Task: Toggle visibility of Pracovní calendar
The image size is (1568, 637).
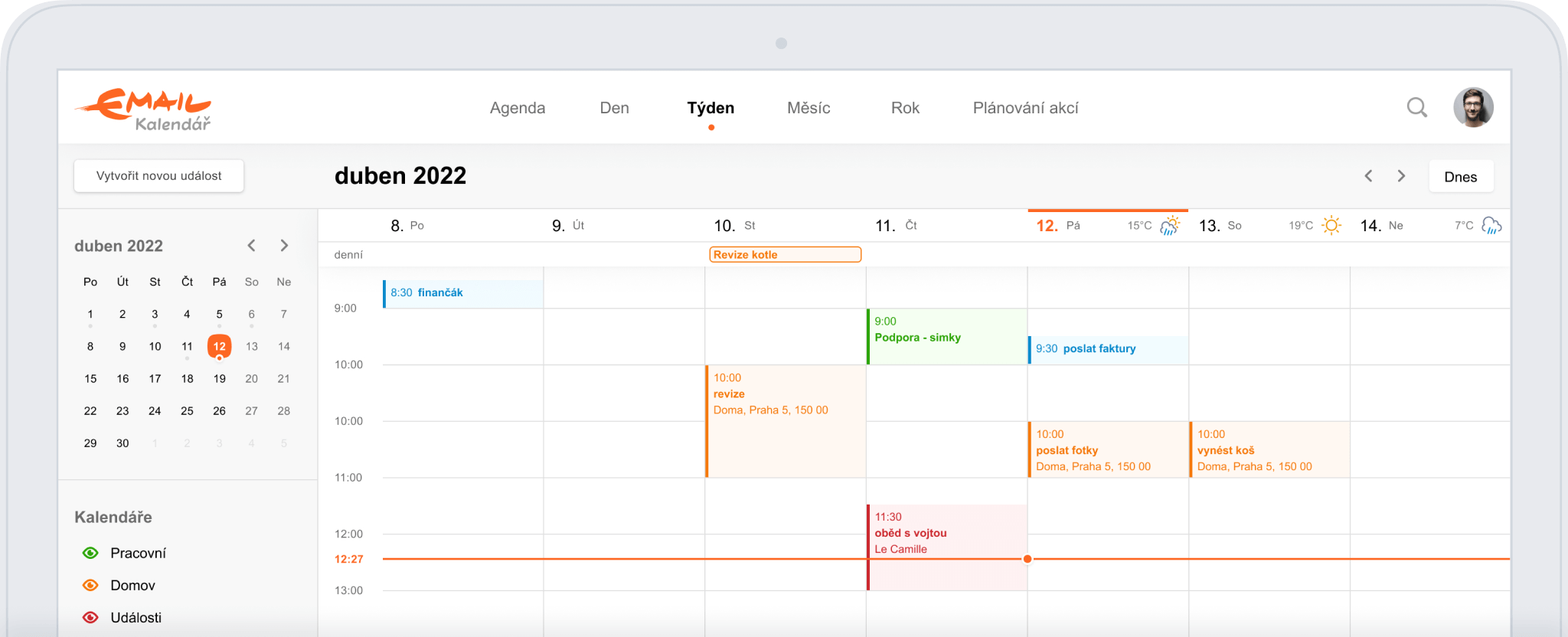Action: click(90, 553)
